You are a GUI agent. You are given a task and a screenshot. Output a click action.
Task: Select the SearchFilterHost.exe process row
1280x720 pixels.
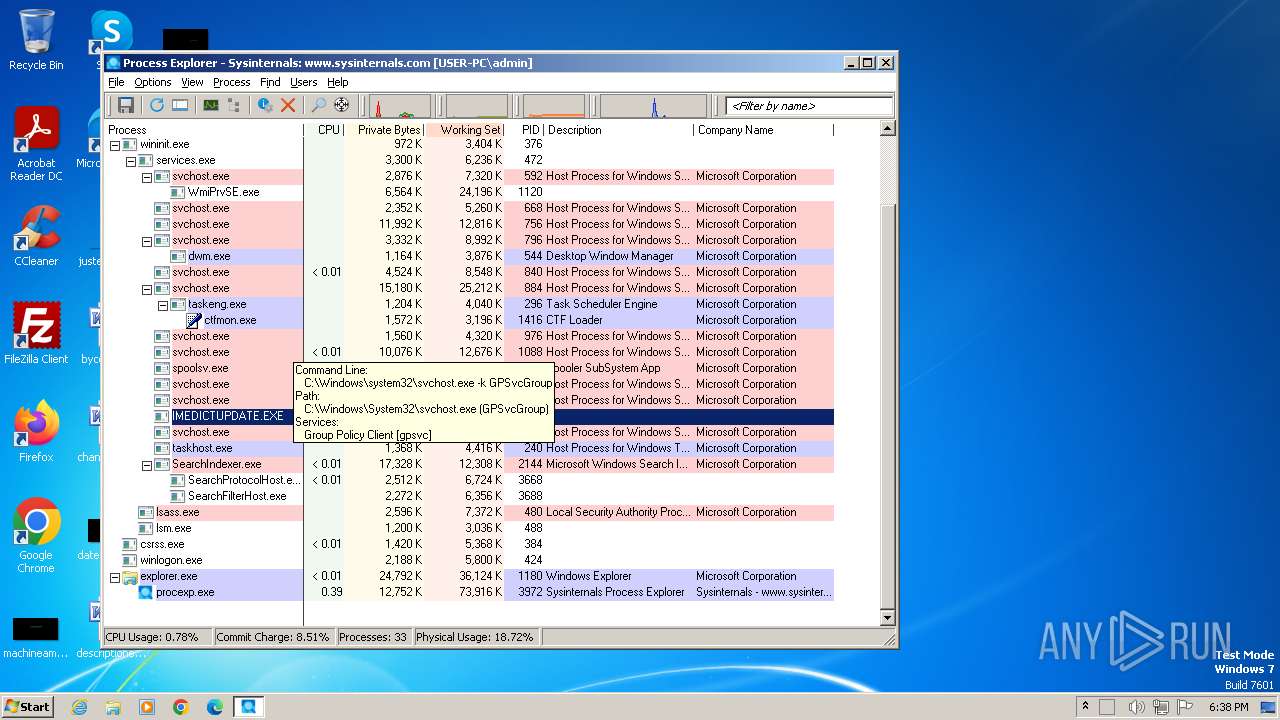point(469,496)
